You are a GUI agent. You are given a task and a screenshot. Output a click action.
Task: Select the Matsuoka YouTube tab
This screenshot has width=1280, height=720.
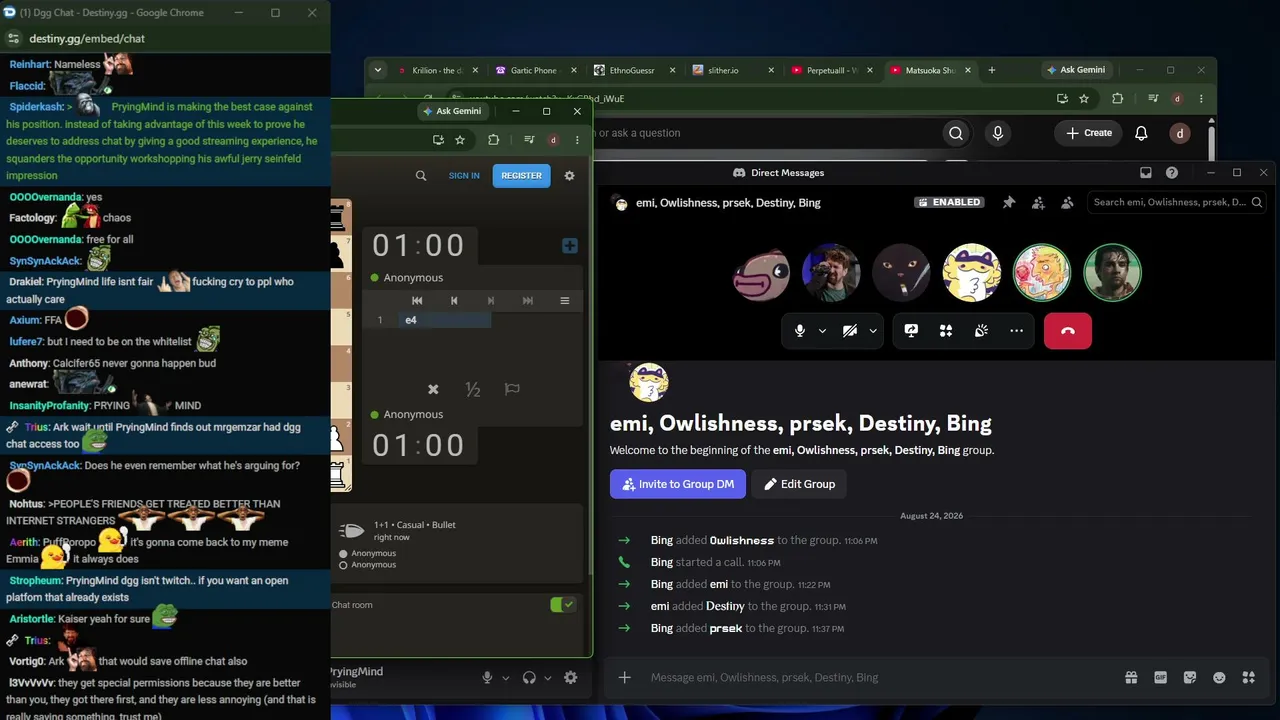[x=931, y=70]
